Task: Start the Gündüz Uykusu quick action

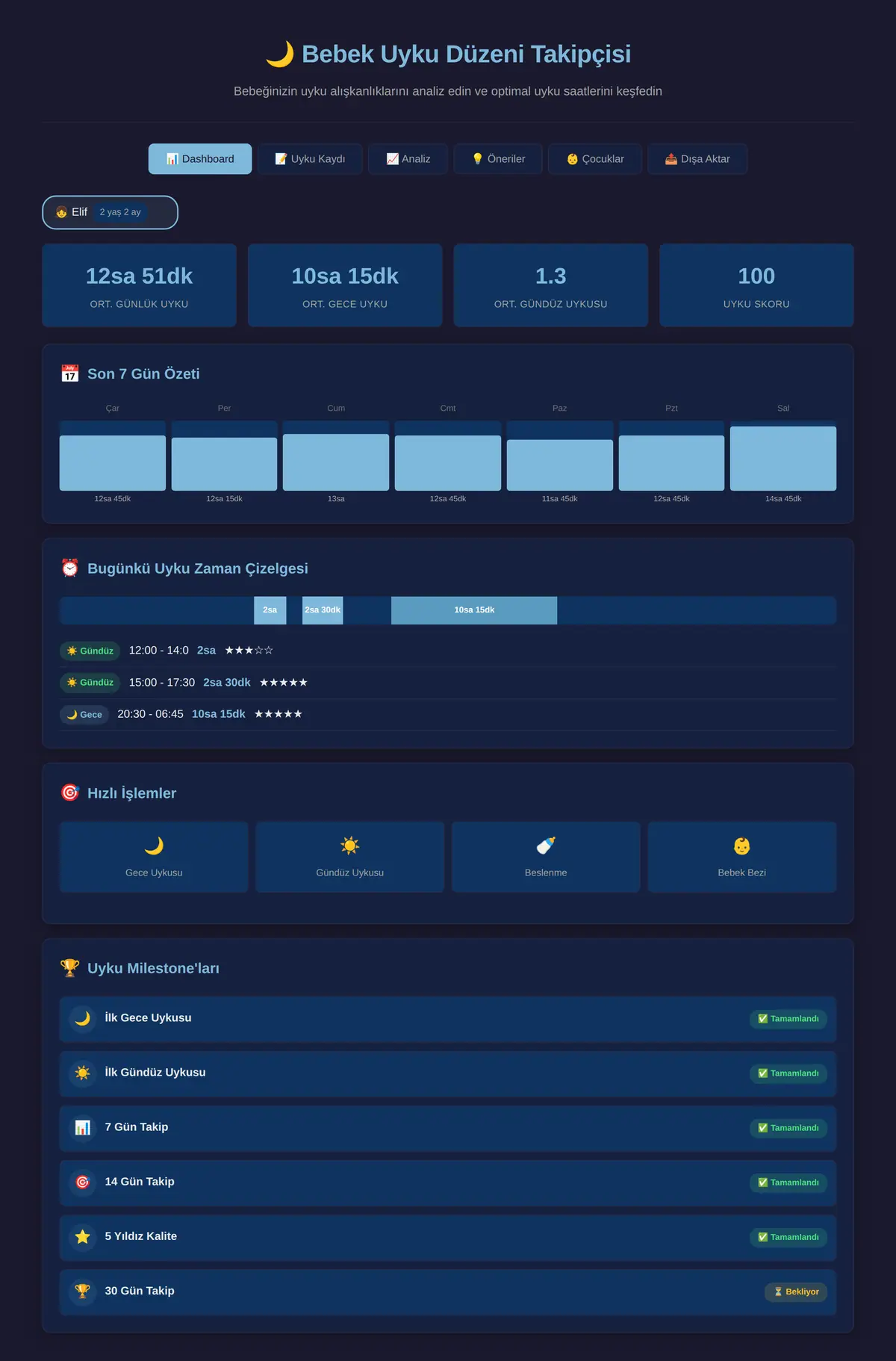Action: pyautogui.click(x=350, y=857)
